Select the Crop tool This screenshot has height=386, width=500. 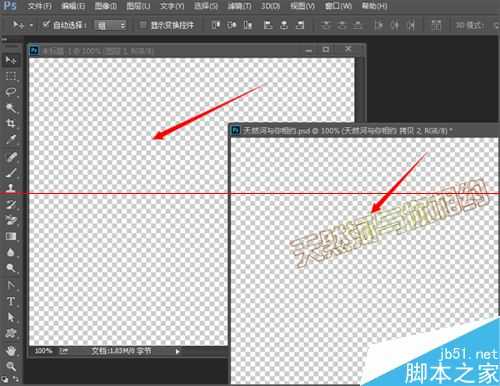tap(11, 123)
